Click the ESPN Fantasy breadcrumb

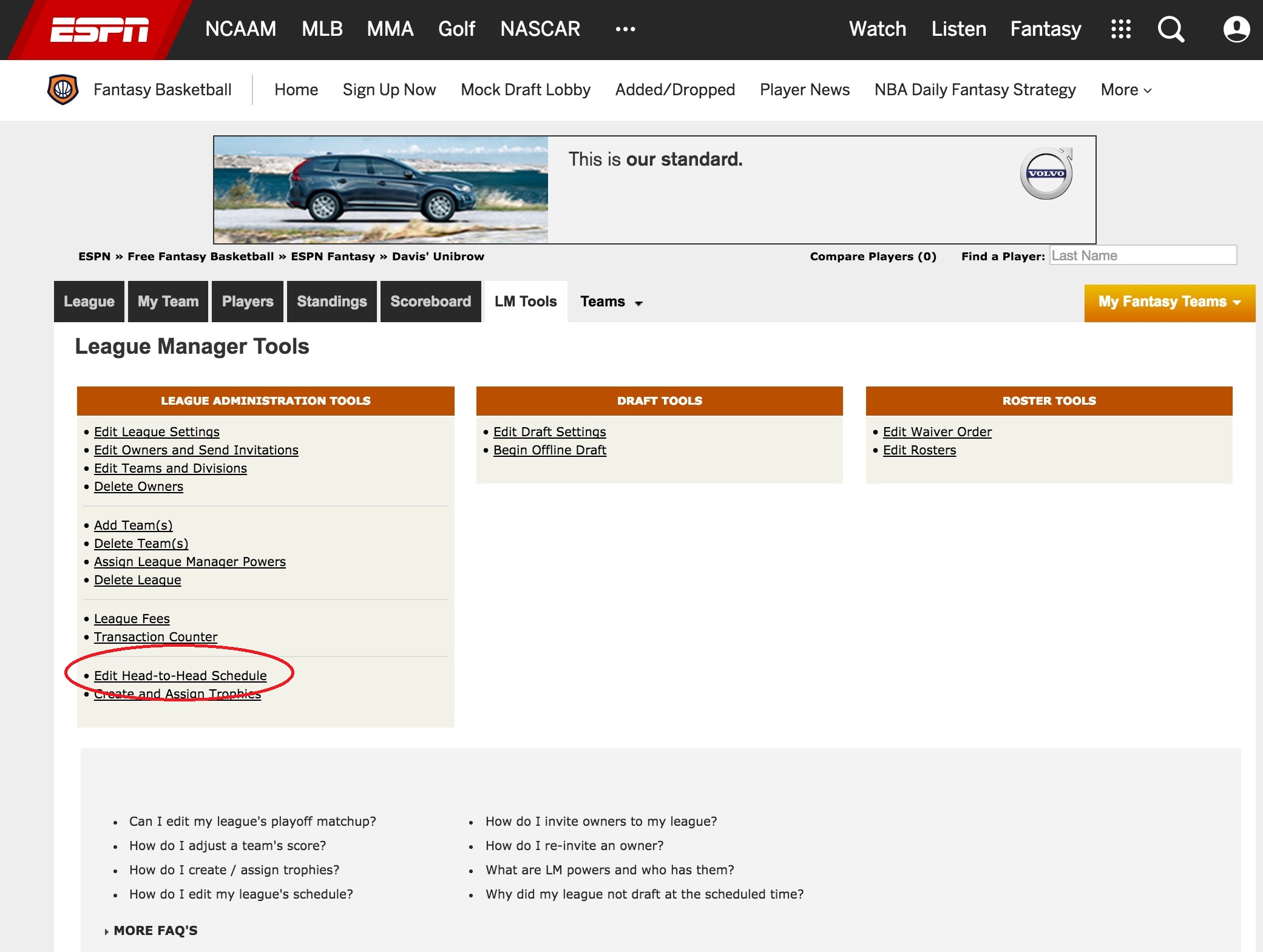coord(333,256)
